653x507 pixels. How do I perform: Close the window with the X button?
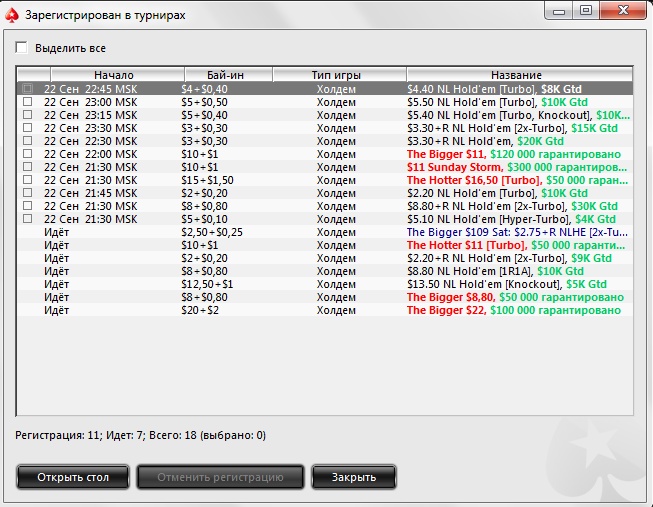tap(623, 10)
